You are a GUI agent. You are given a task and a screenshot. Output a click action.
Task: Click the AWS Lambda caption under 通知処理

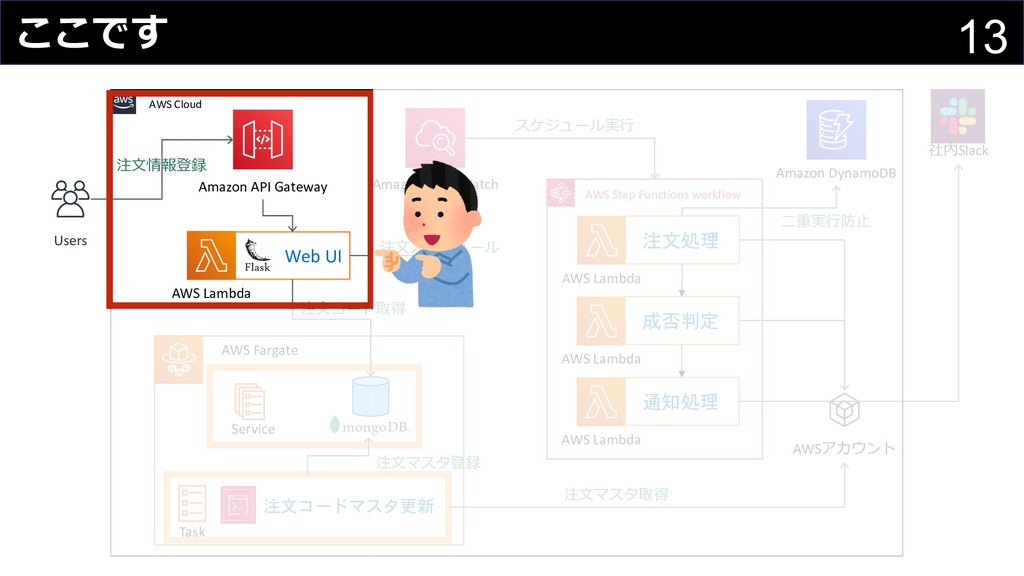(x=601, y=440)
